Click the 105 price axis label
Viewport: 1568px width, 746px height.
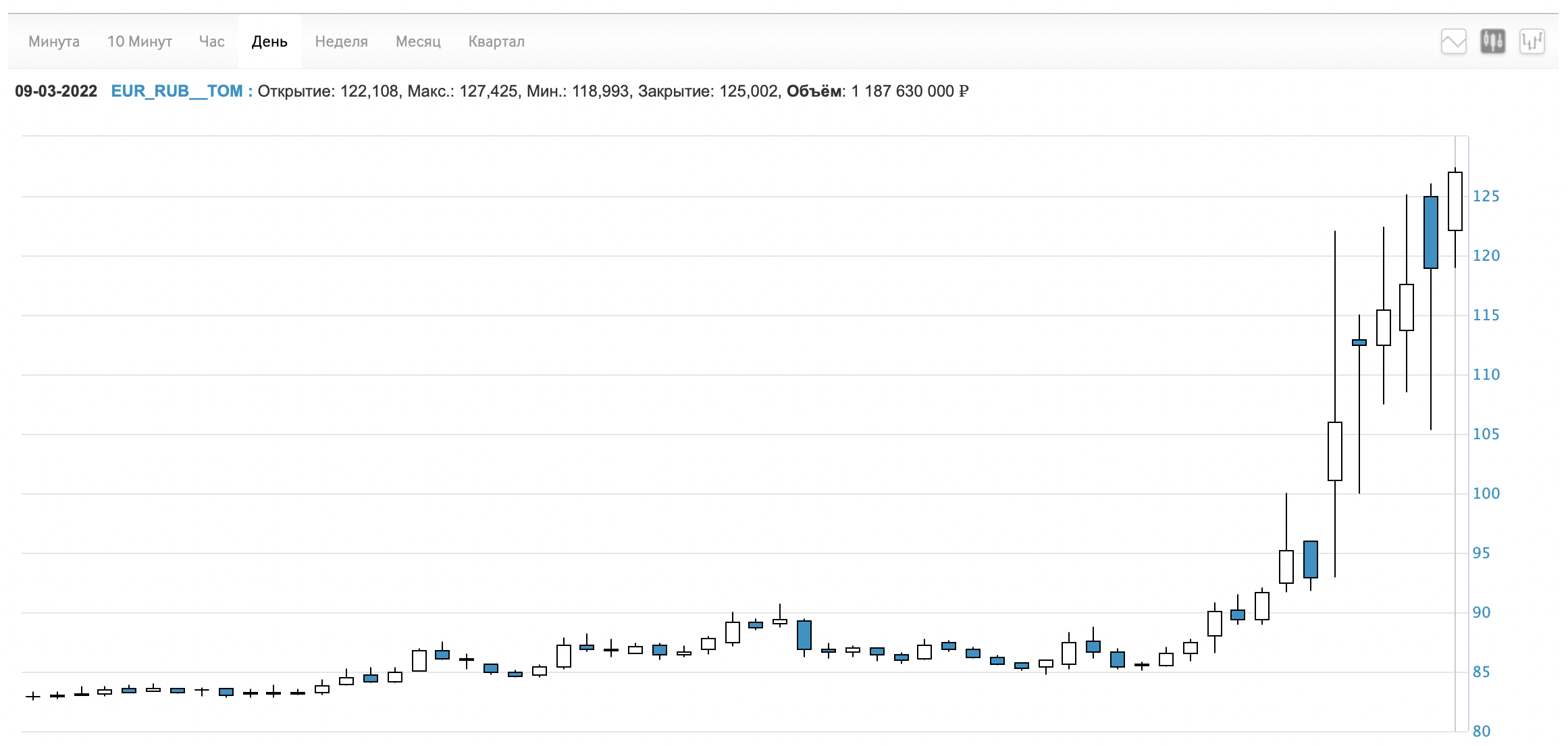(x=1486, y=434)
